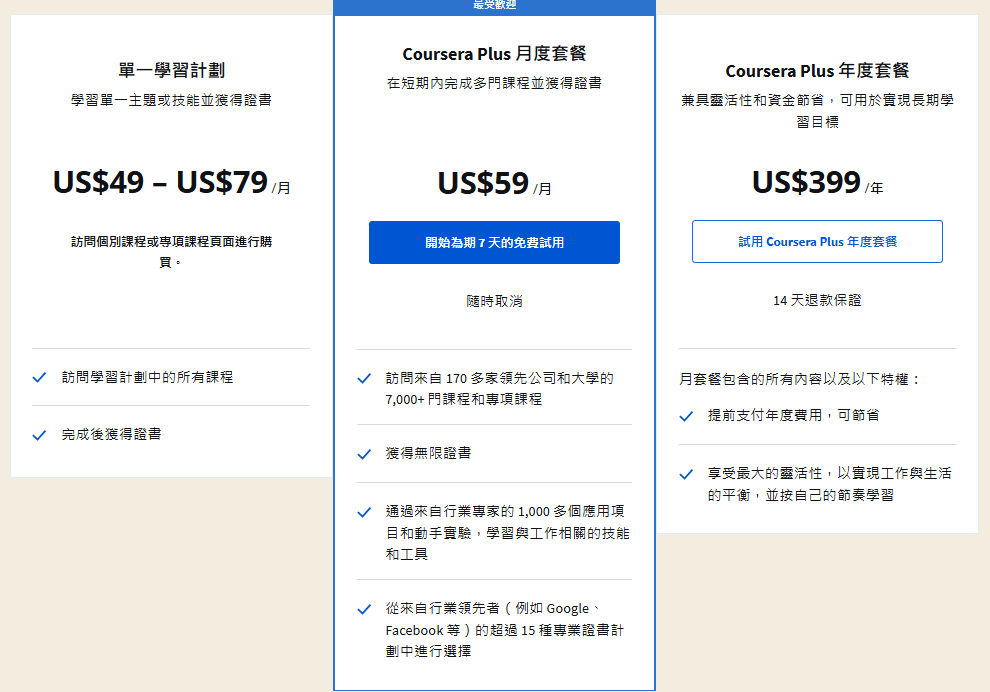
Task: Click checkmark beside 提前支付年度費用
Action: [x=686, y=415]
